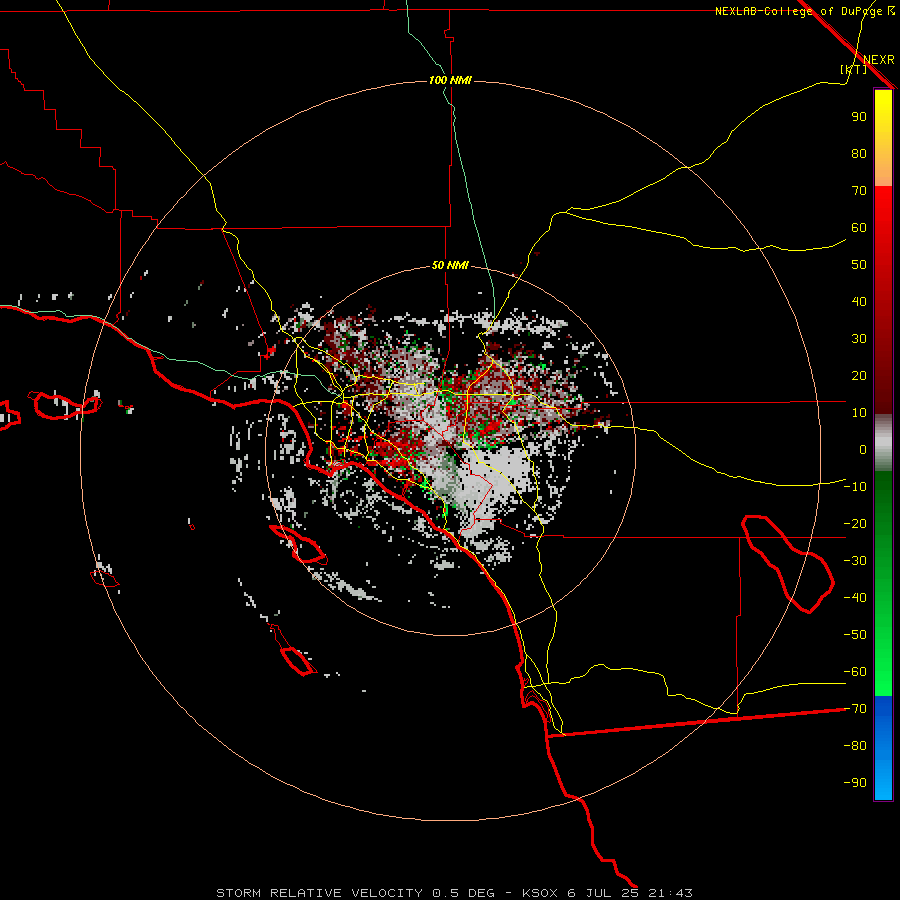Screen dimensions: 900x900
Task: Click the 70 value on velocity scale
Action: pos(859,191)
